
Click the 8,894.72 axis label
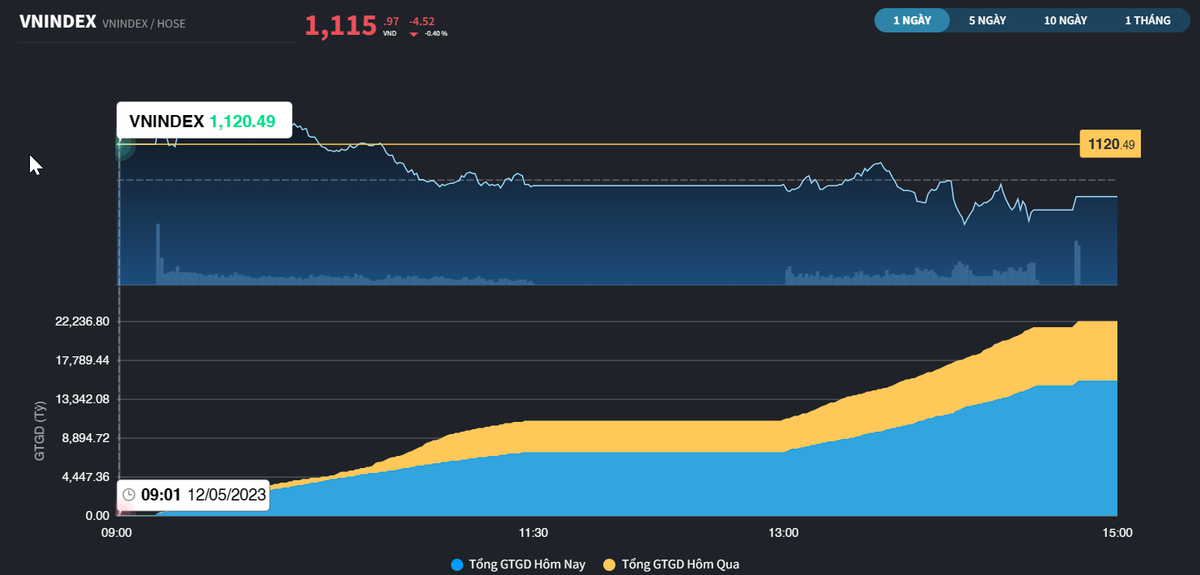85,438
